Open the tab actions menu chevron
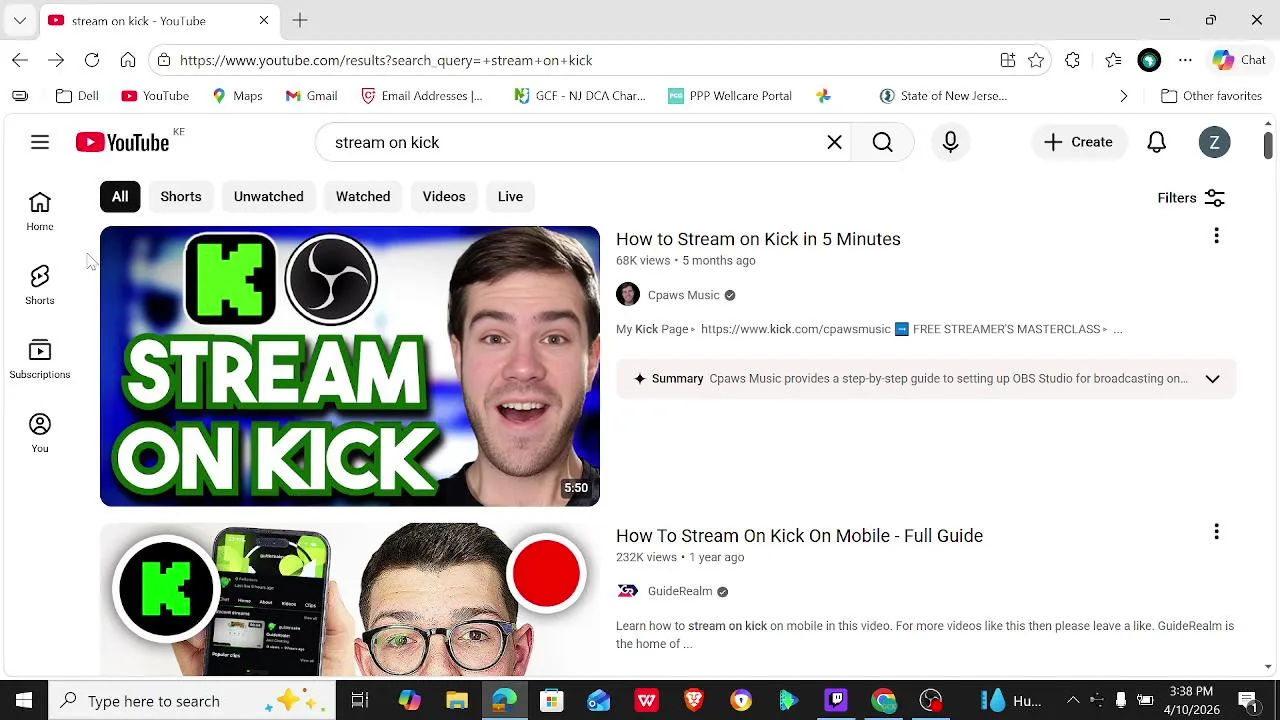This screenshot has width=1280, height=720. 20,20
